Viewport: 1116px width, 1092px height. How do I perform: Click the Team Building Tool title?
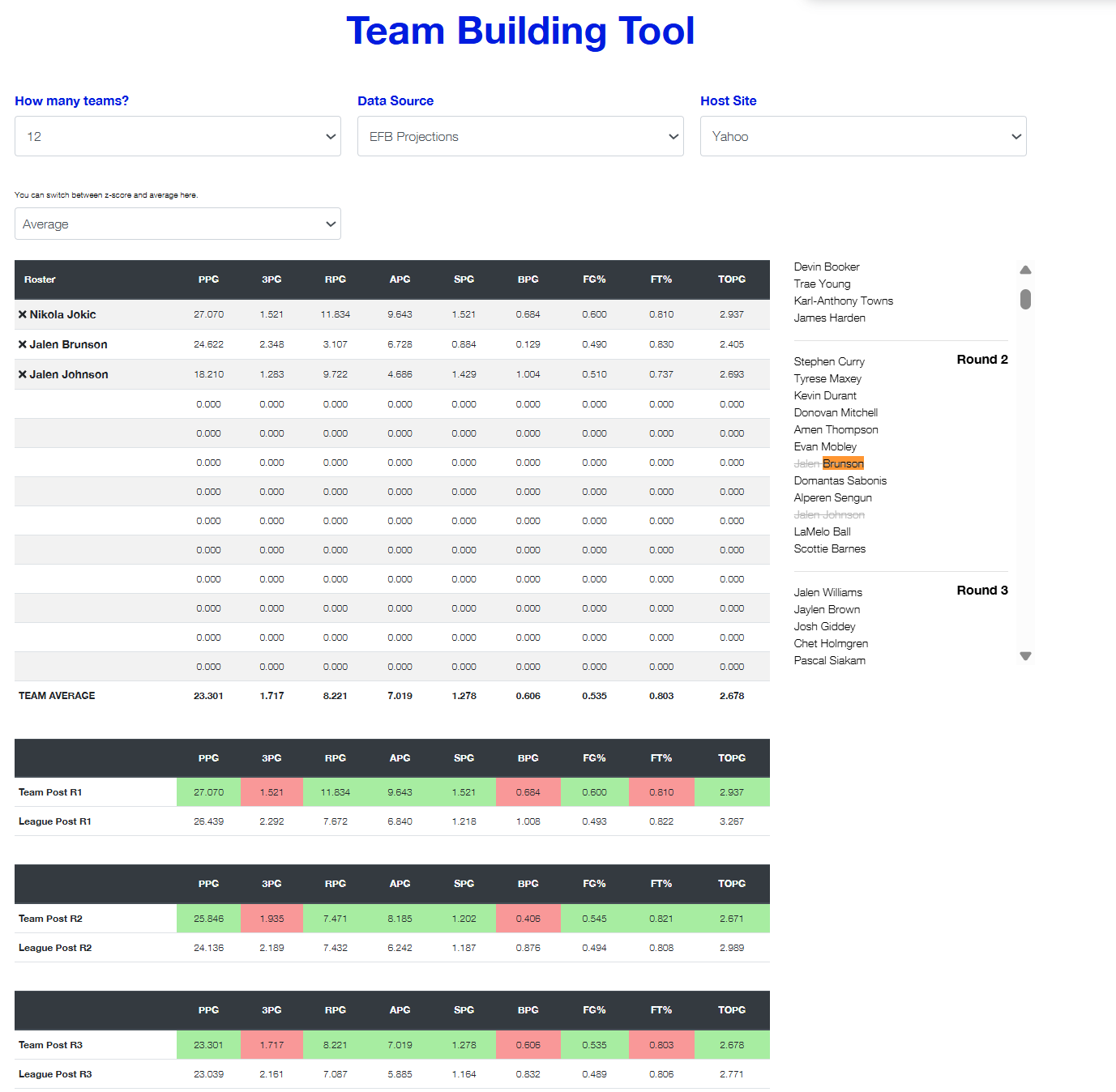coord(520,31)
